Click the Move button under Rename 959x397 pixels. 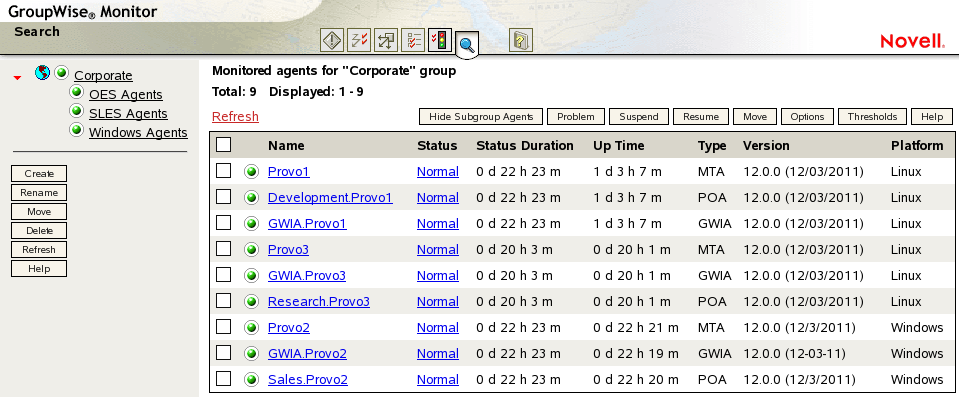pyautogui.click(x=39, y=212)
